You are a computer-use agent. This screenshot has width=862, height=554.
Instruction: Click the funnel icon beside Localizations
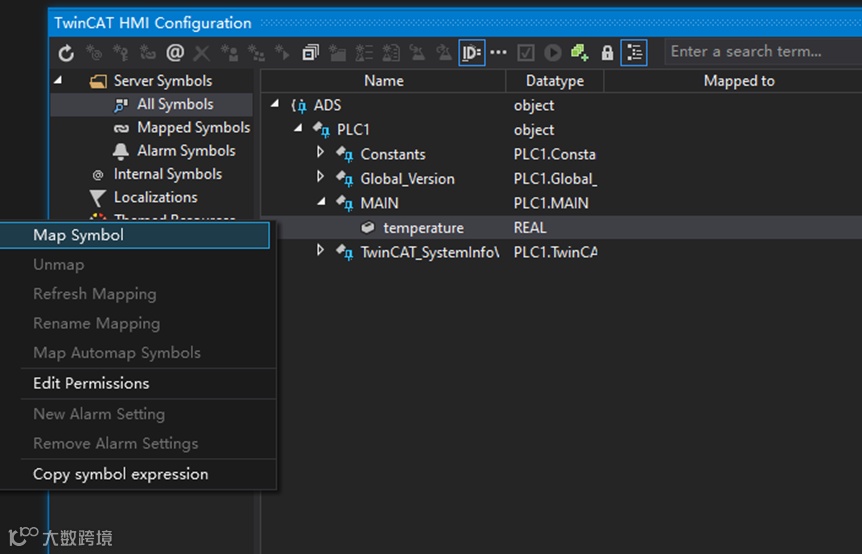click(x=97, y=198)
